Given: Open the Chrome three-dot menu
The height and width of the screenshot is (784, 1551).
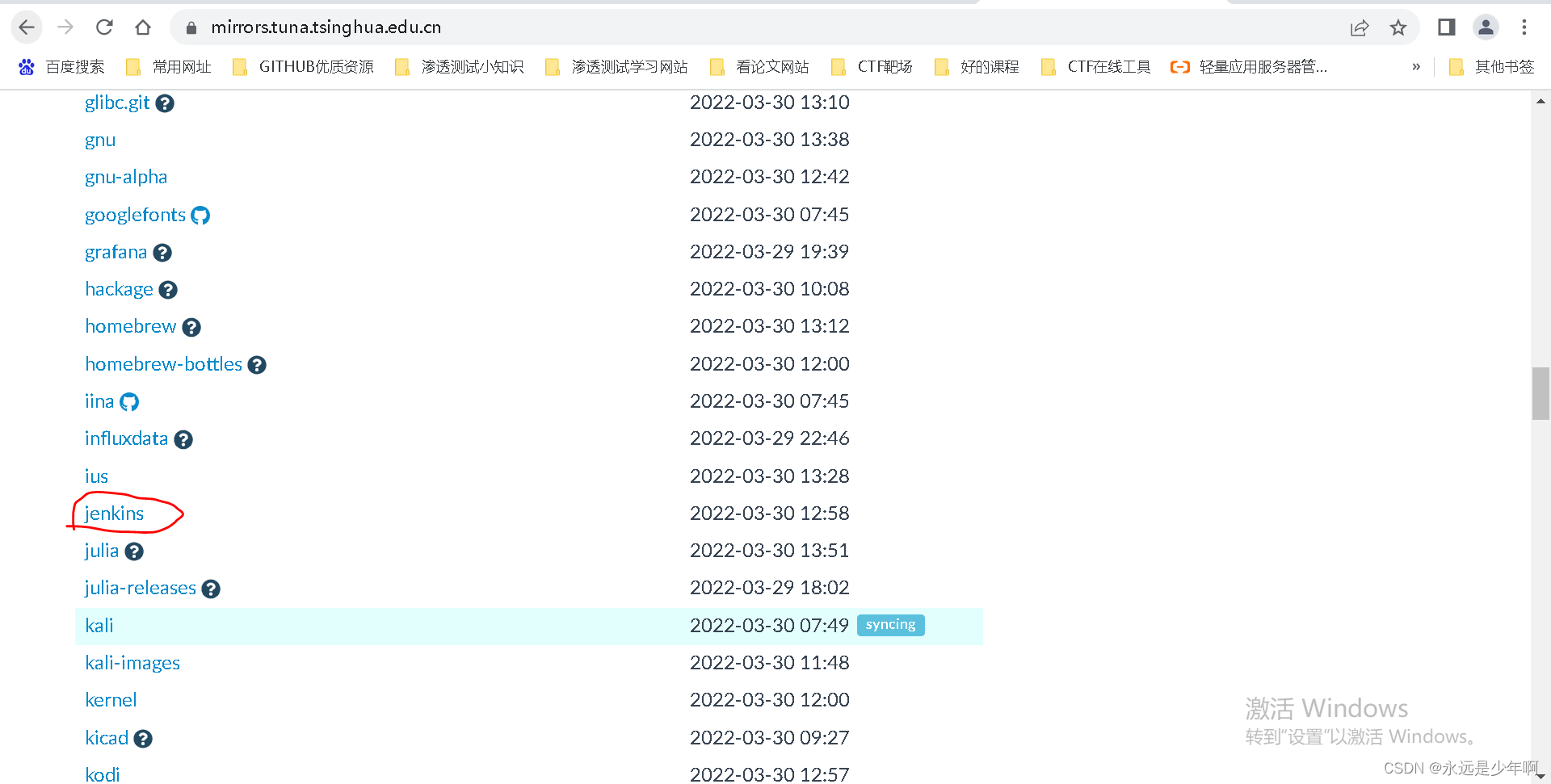Looking at the screenshot, I should click(1524, 27).
